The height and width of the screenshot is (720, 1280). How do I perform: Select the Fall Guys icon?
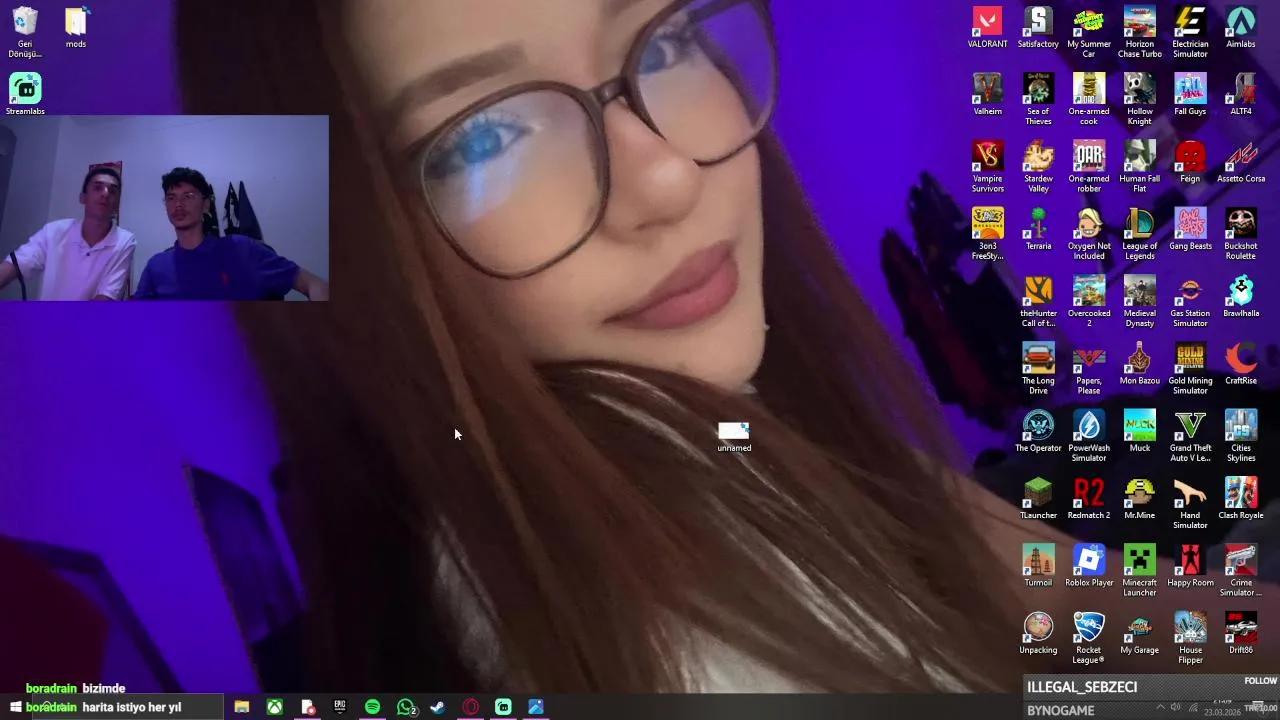tap(1190, 95)
